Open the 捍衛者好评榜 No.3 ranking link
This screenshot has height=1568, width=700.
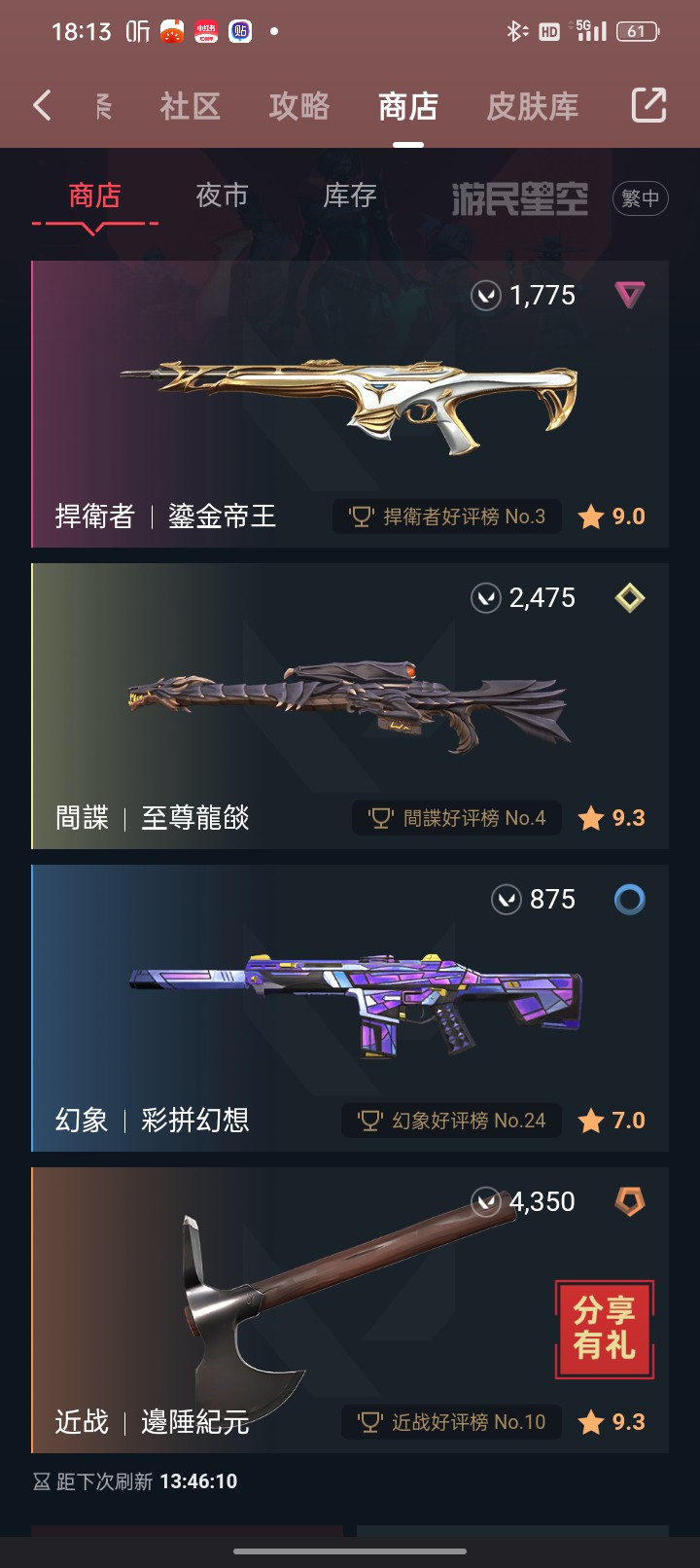[447, 517]
